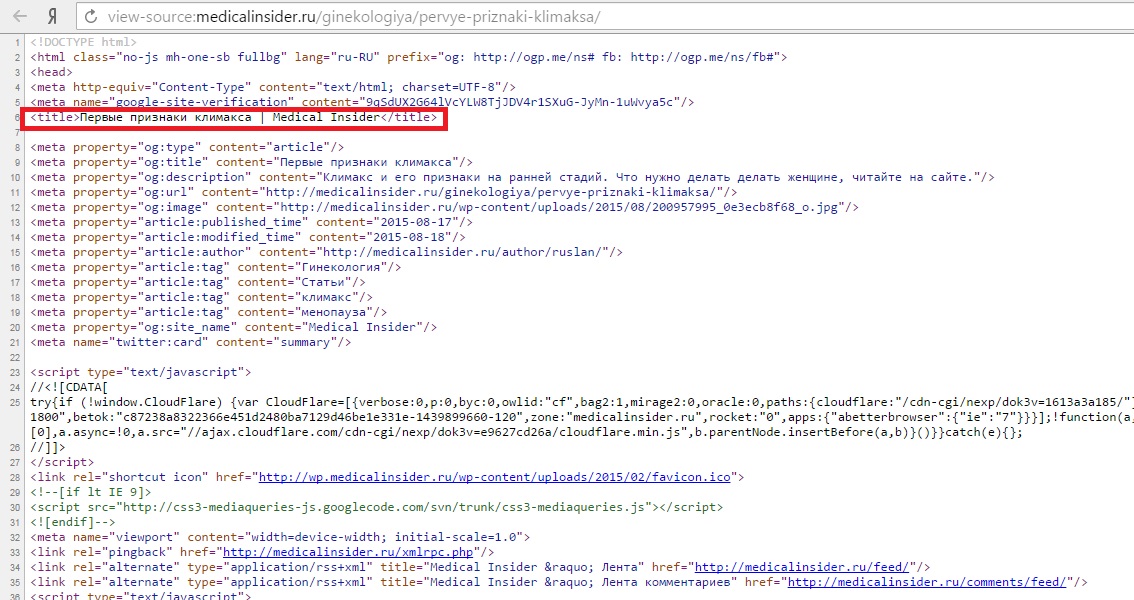Viewport: 1134px width, 600px height.
Task: Click the google-site-verification meta line
Action: [x=362, y=102]
